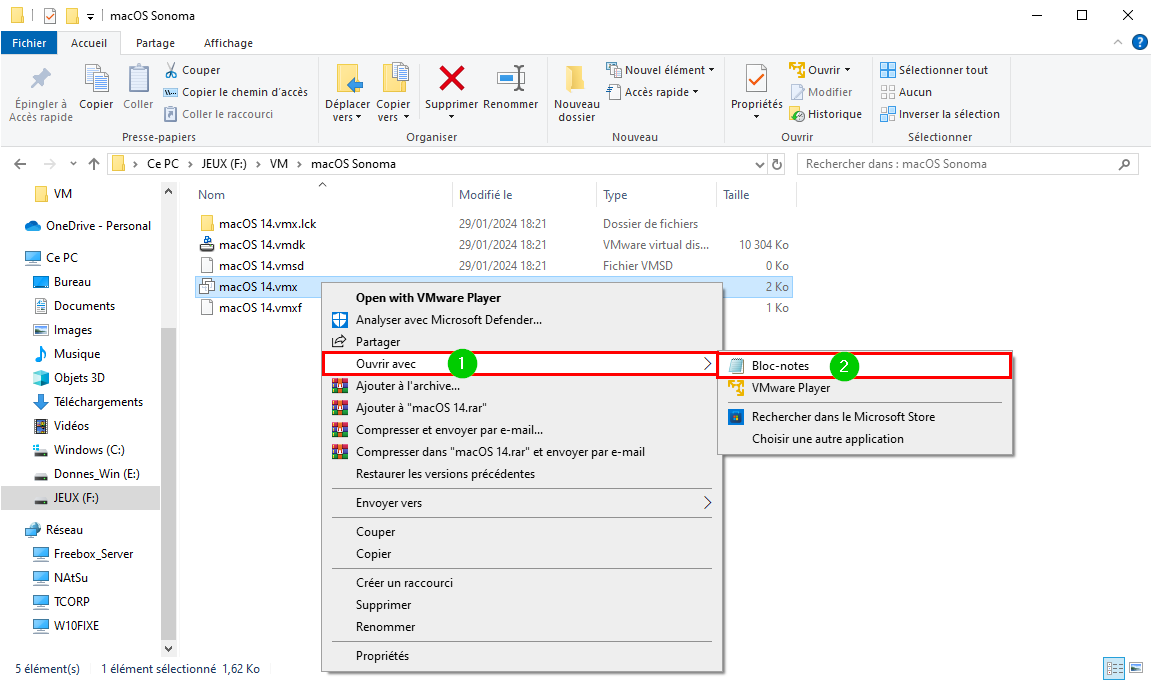
Task: Click the Sélectionner tout icon
Action: point(888,70)
